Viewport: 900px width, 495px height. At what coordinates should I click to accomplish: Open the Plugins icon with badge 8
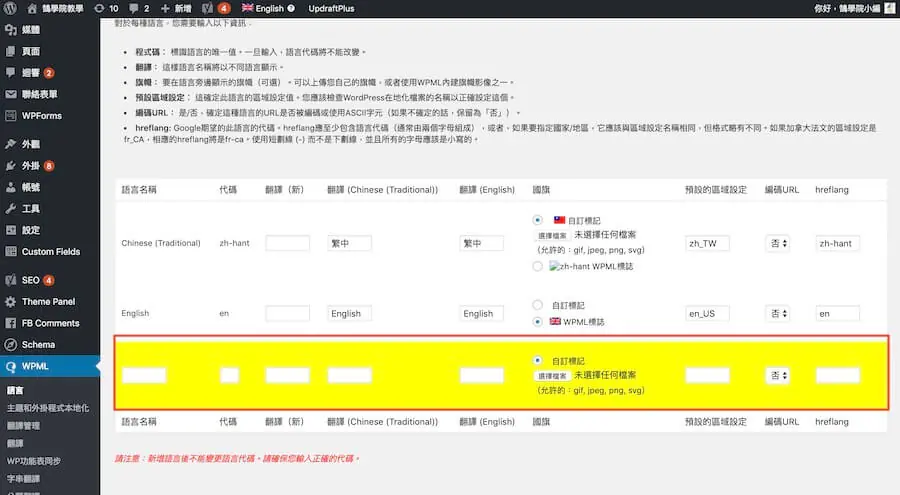click(x=10, y=165)
